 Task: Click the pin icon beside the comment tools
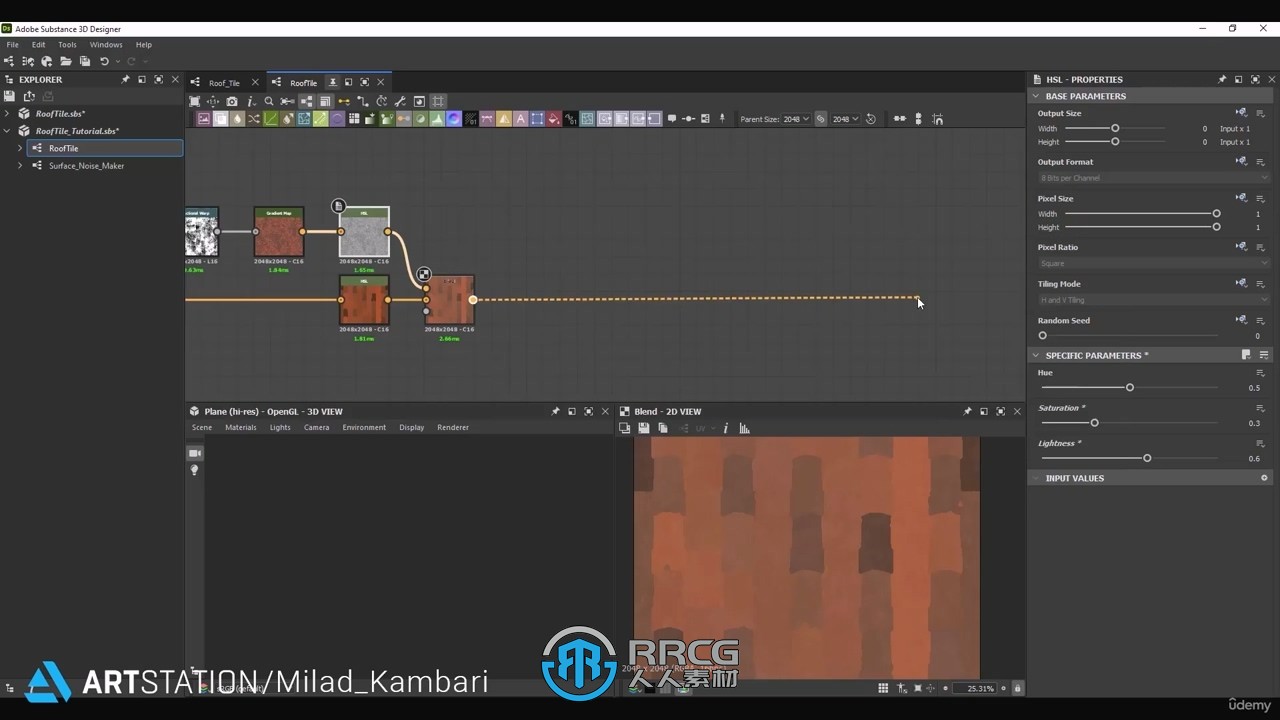coord(722,119)
